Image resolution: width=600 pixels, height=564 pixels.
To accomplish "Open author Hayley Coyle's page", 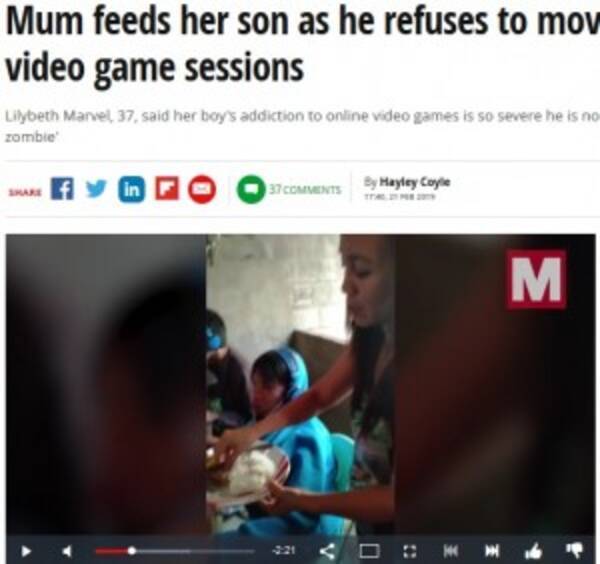I will pyautogui.click(x=414, y=182).
